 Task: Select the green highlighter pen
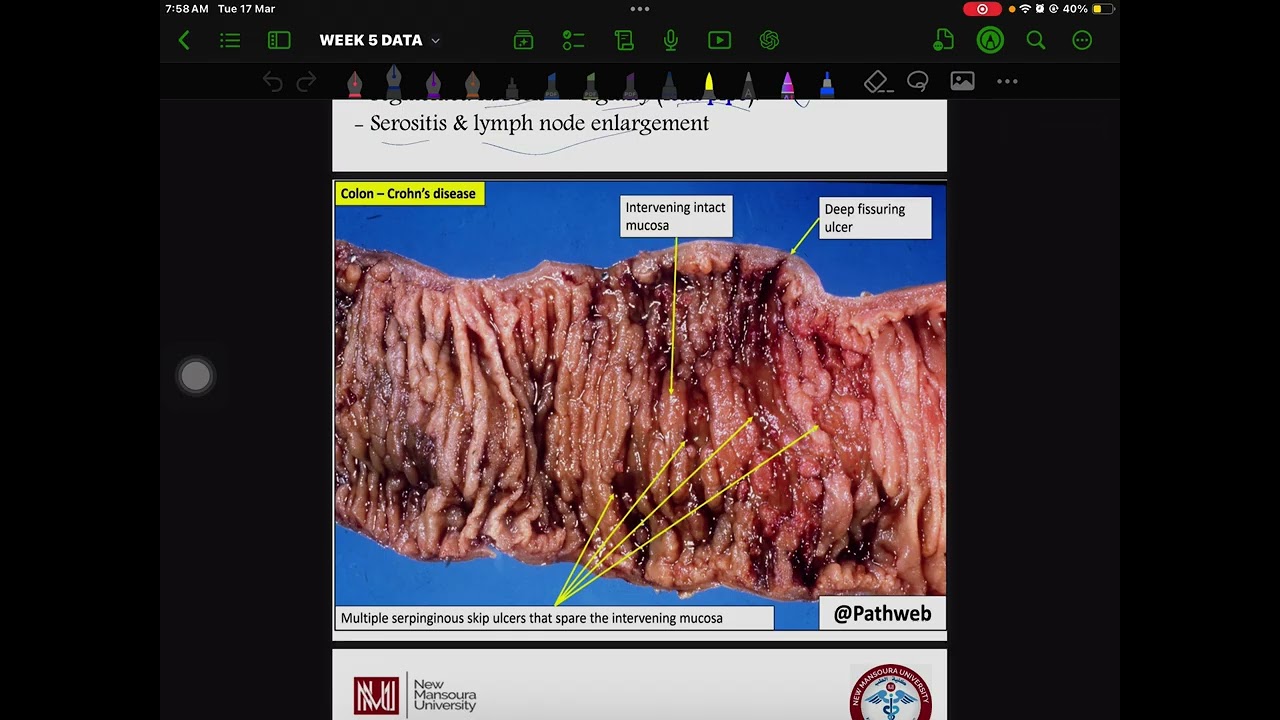tap(590, 86)
